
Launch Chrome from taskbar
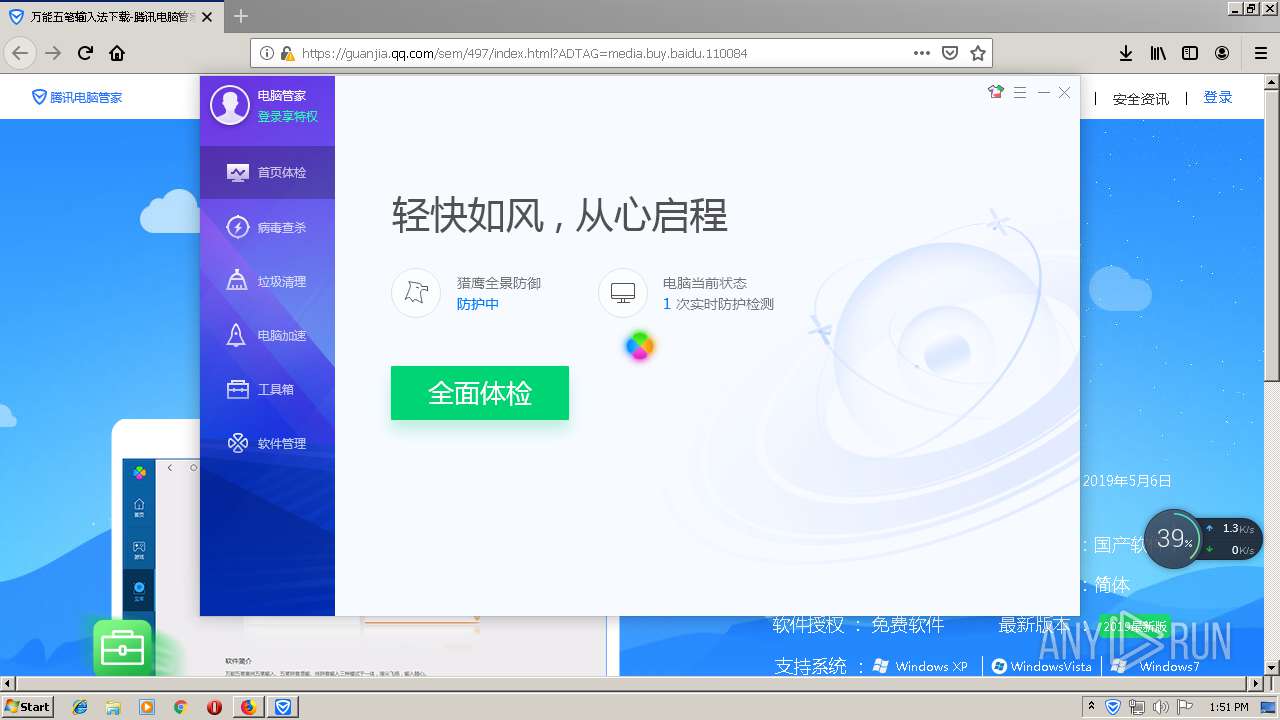pos(180,707)
